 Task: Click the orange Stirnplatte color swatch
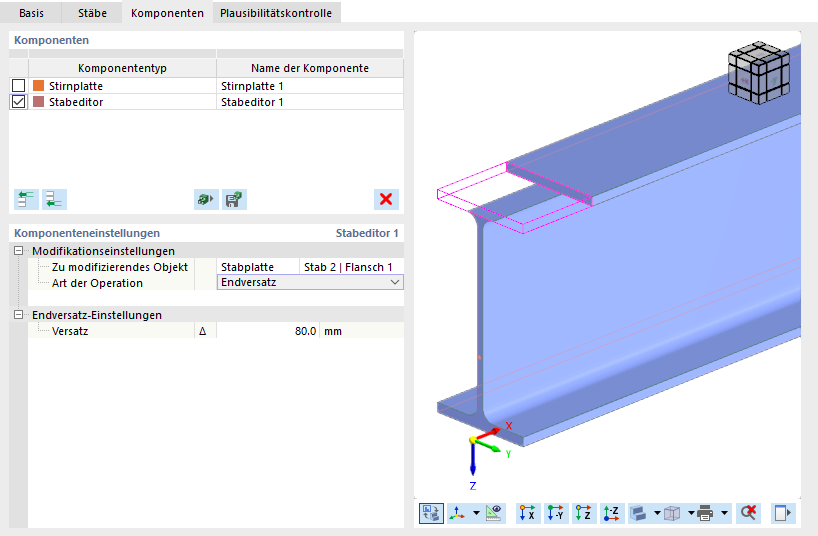tap(39, 86)
